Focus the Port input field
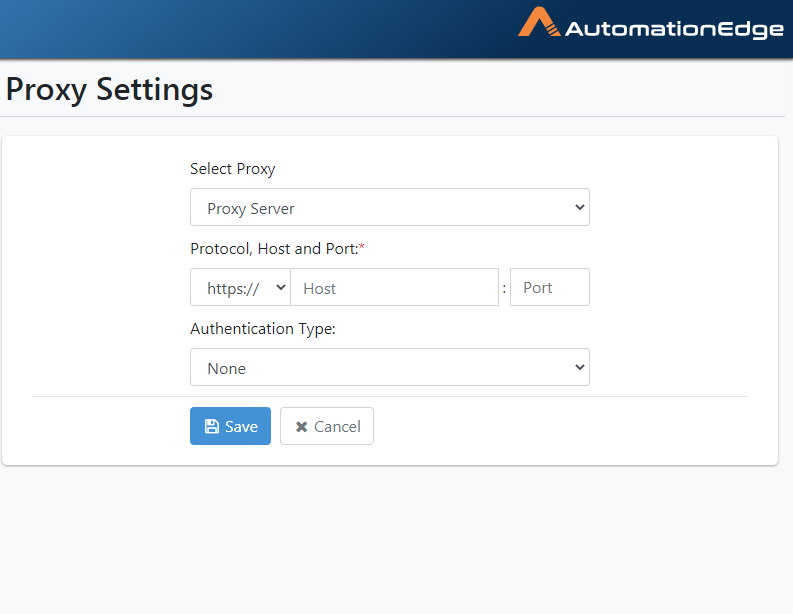The height and width of the screenshot is (614, 793). 550,287
